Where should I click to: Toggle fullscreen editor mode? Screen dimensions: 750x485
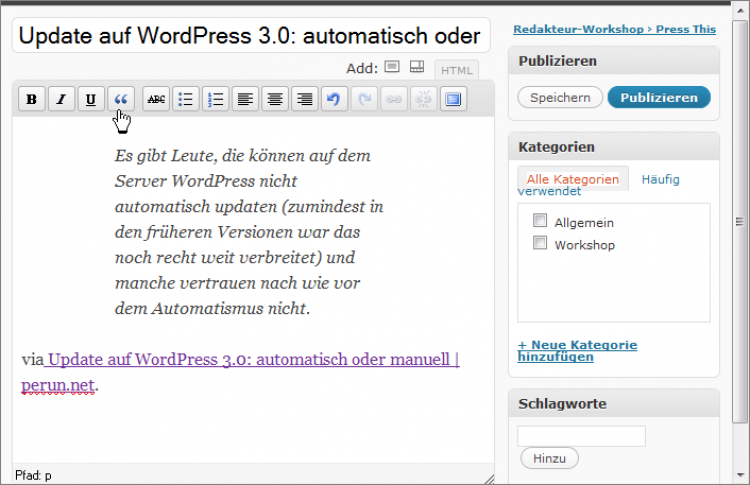coord(453,99)
